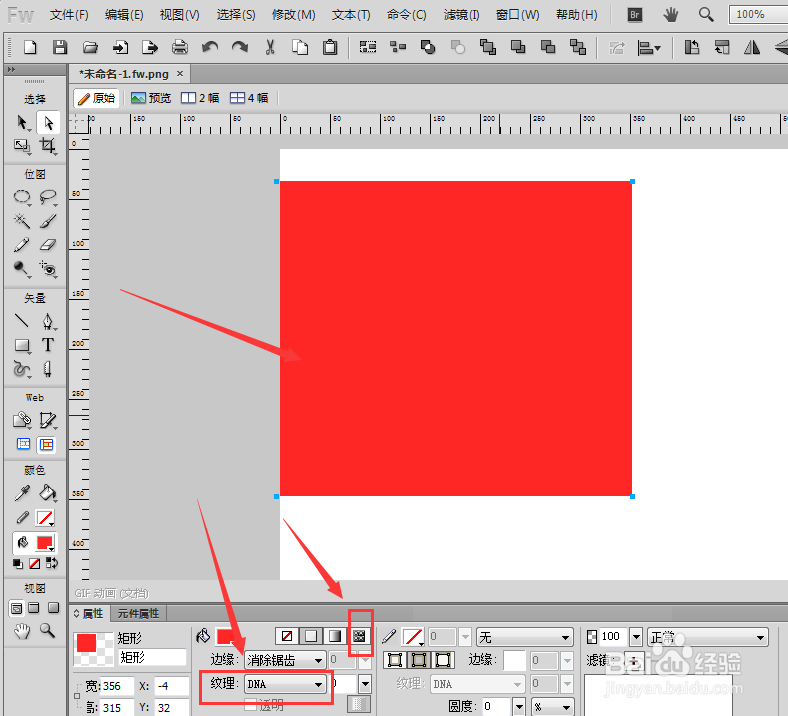Select the Pen tool

pyautogui.click(x=48, y=321)
